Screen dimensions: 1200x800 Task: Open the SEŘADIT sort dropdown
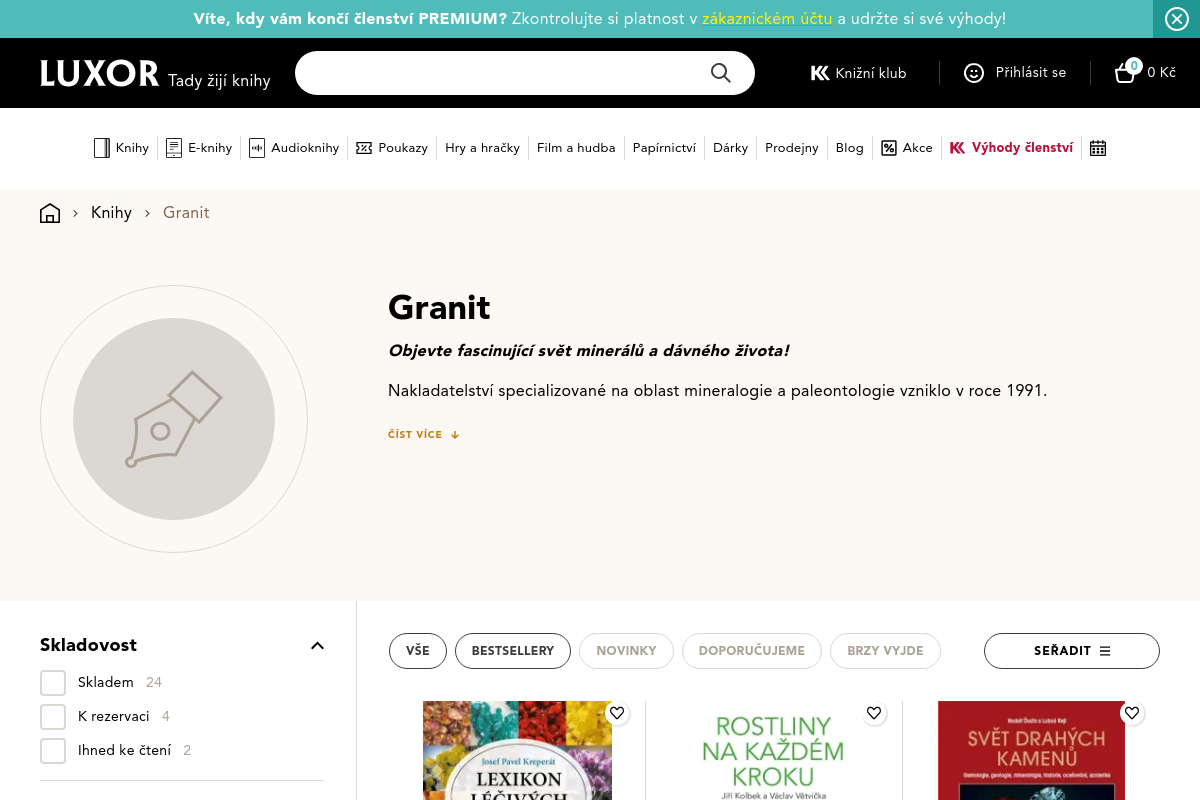click(x=1072, y=651)
